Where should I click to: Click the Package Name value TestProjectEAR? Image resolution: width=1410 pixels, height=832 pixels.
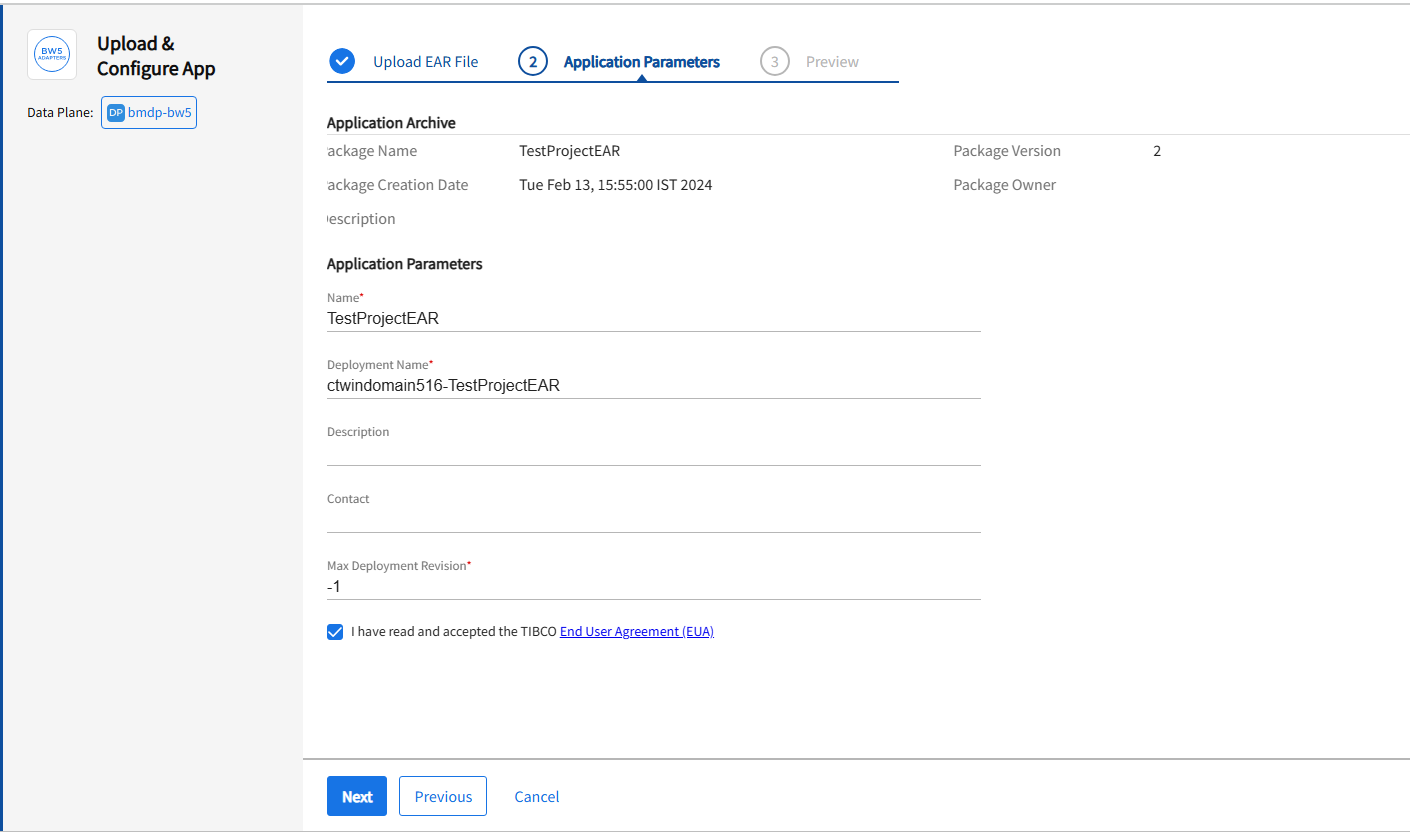point(569,151)
